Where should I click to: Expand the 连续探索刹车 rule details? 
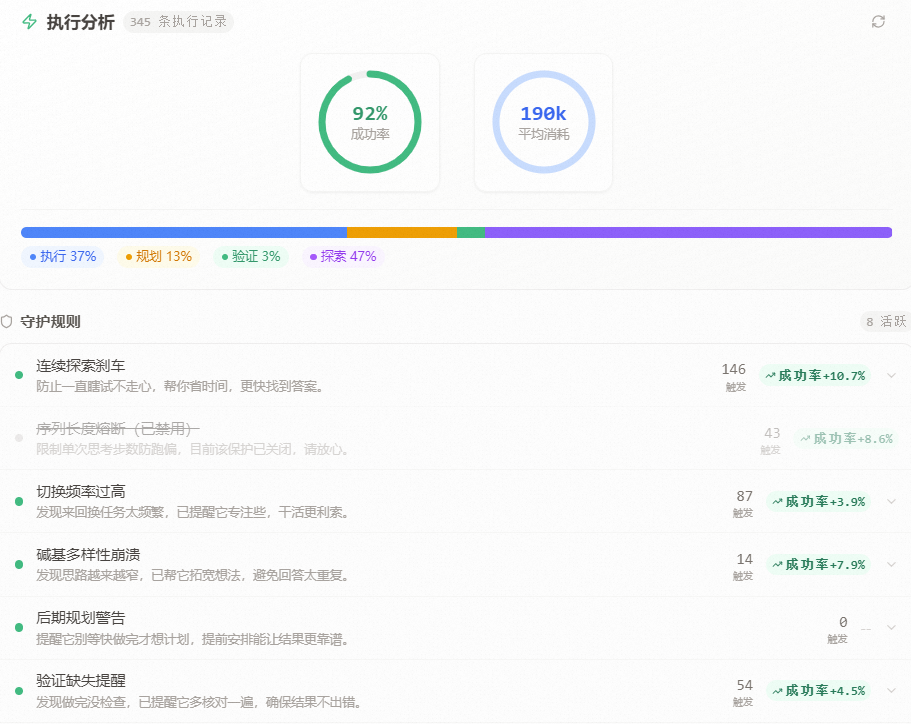point(893,376)
